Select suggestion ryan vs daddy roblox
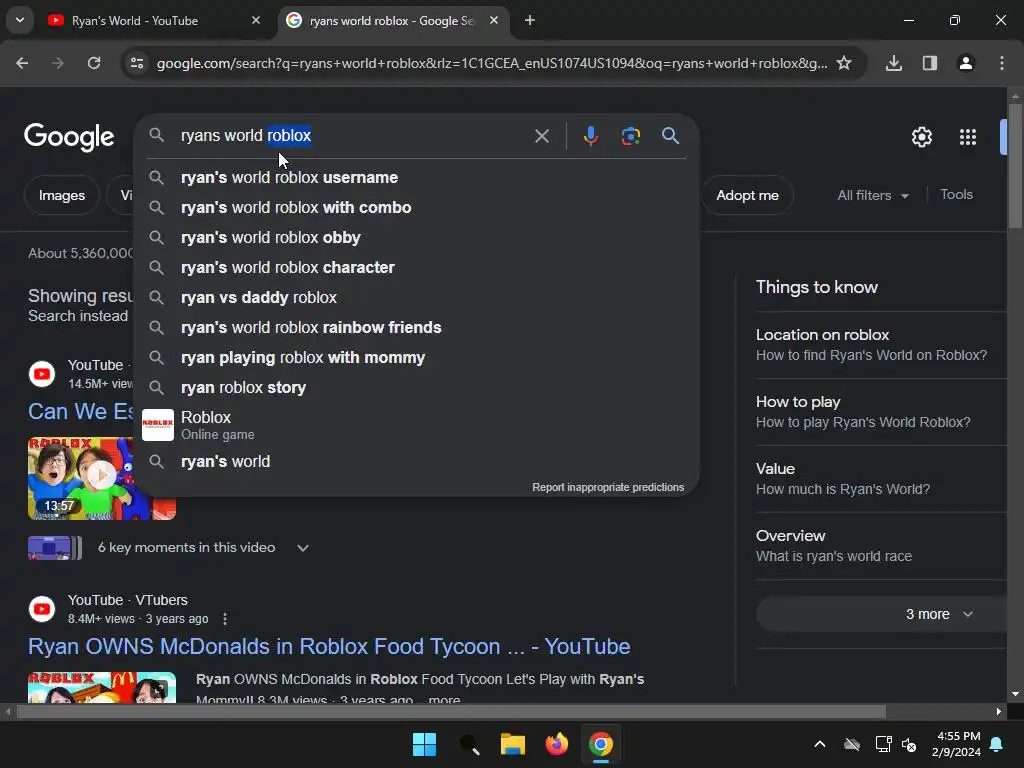 point(417,298)
